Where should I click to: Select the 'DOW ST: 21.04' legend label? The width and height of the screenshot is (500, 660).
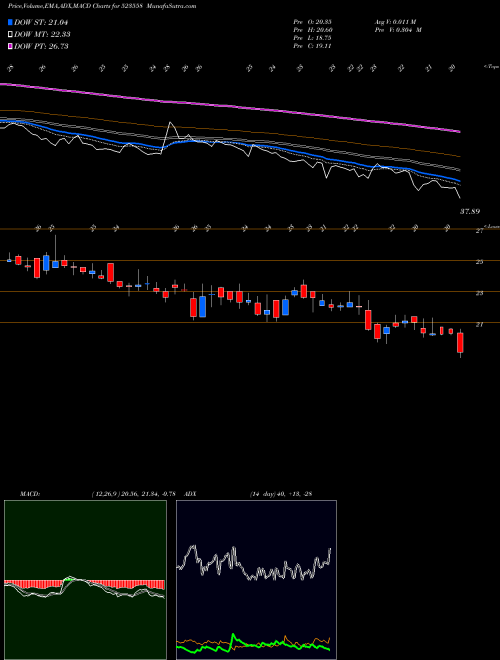(41, 22)
